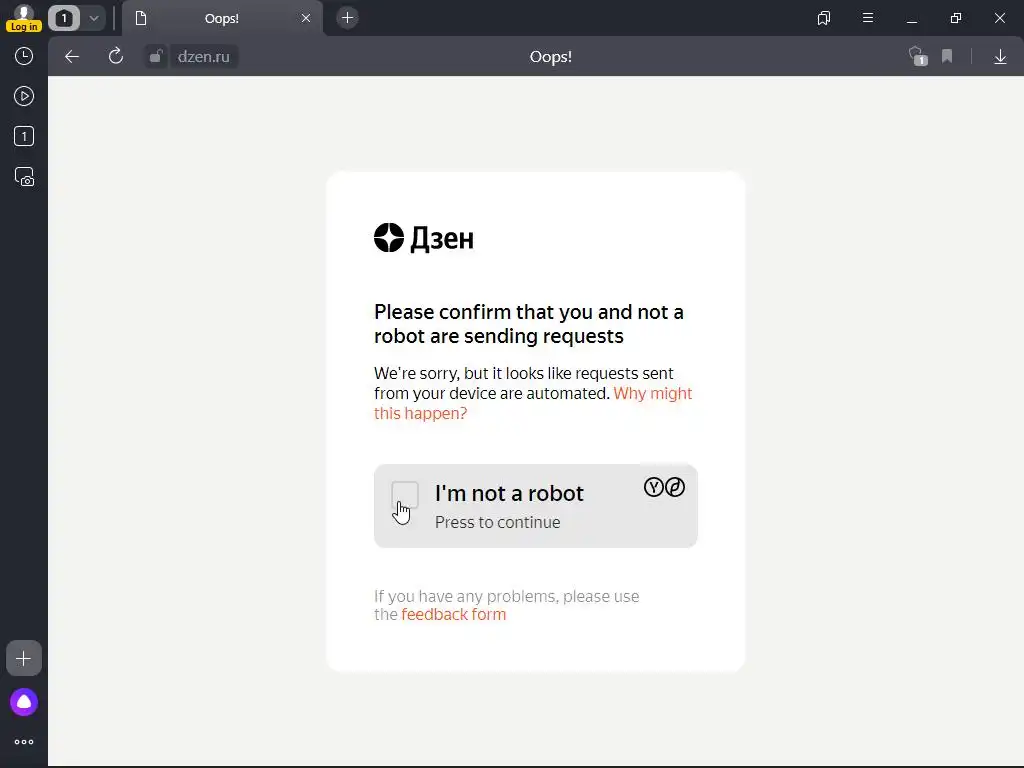The height and width of the screenshot is (768, 1024).
Task: Select the Oops! tab
Action: pyautogui.click(x=222, y=18)
